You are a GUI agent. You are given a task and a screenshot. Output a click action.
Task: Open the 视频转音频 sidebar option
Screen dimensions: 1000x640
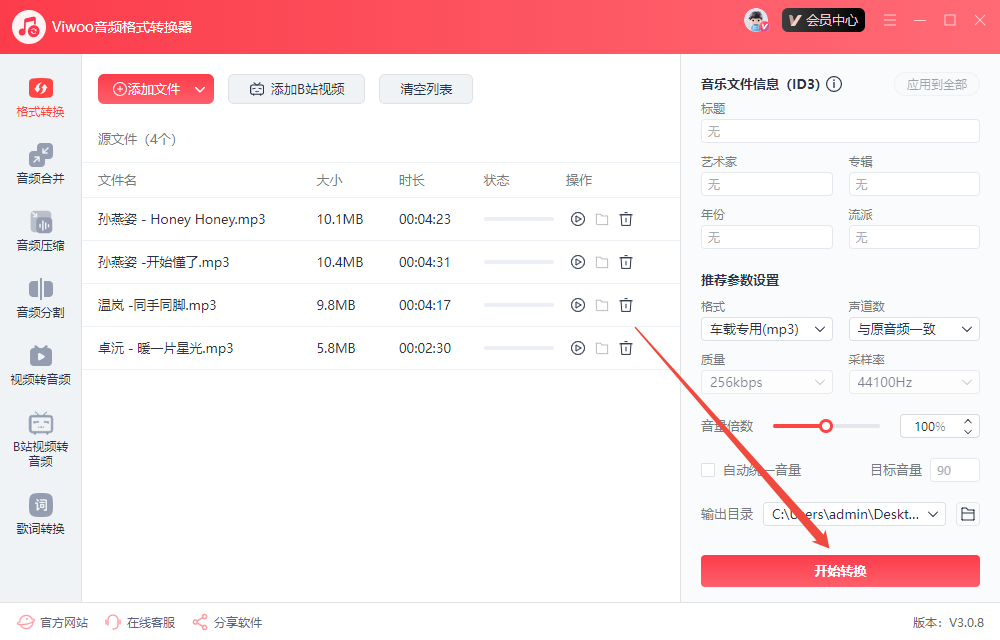[41, 365]
